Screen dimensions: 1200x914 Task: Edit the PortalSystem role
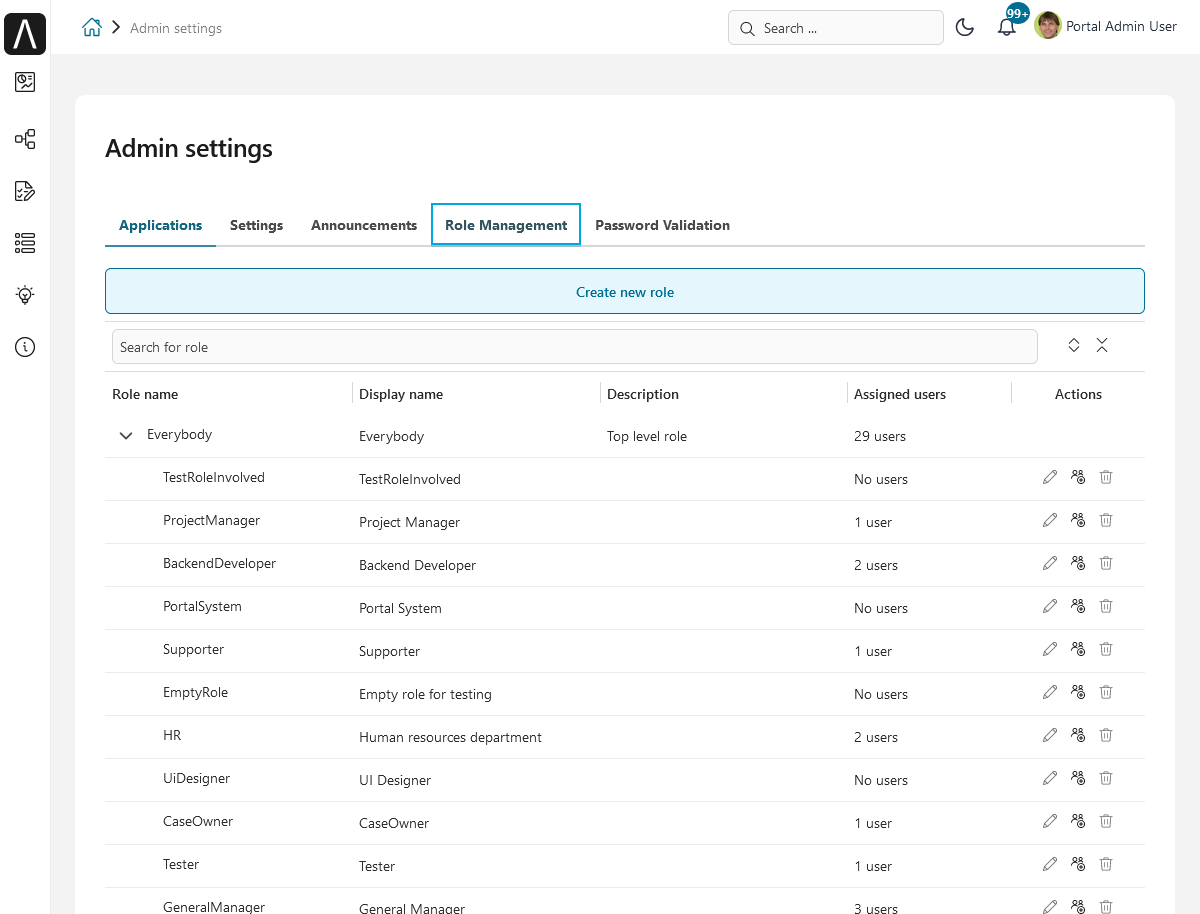coord(1050,606)
